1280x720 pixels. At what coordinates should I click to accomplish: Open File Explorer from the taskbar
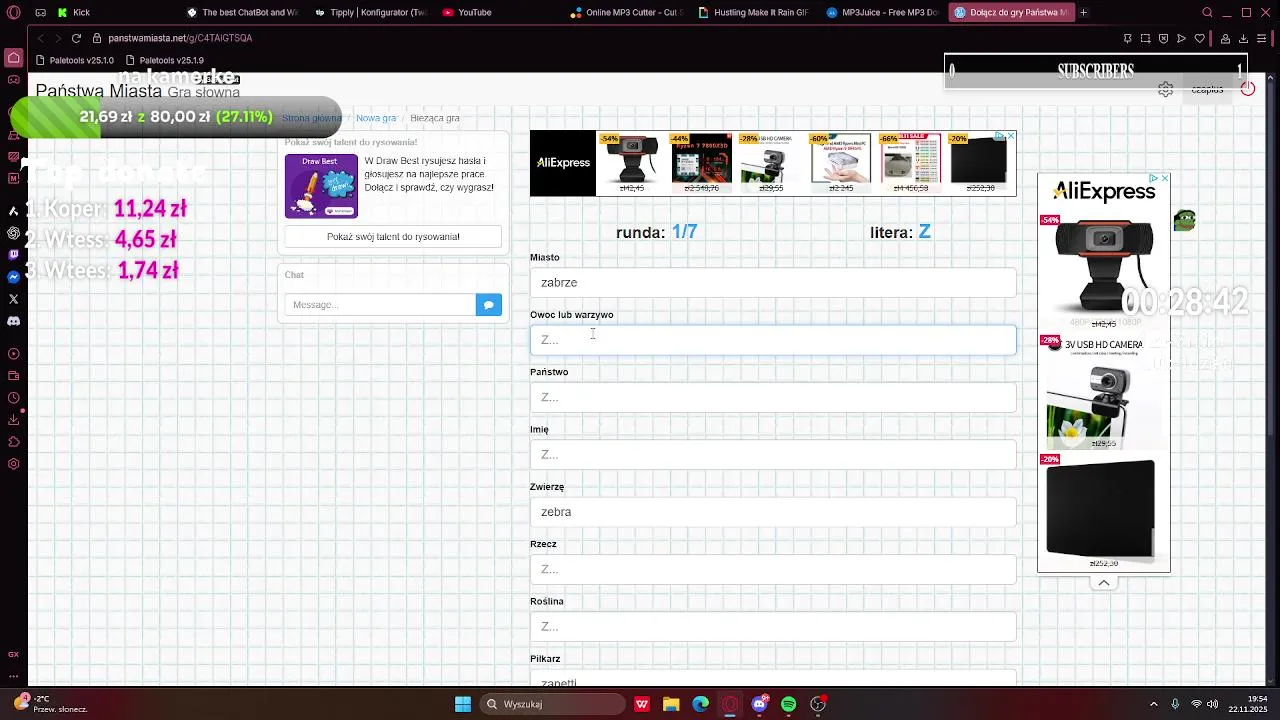click(671, 704)
